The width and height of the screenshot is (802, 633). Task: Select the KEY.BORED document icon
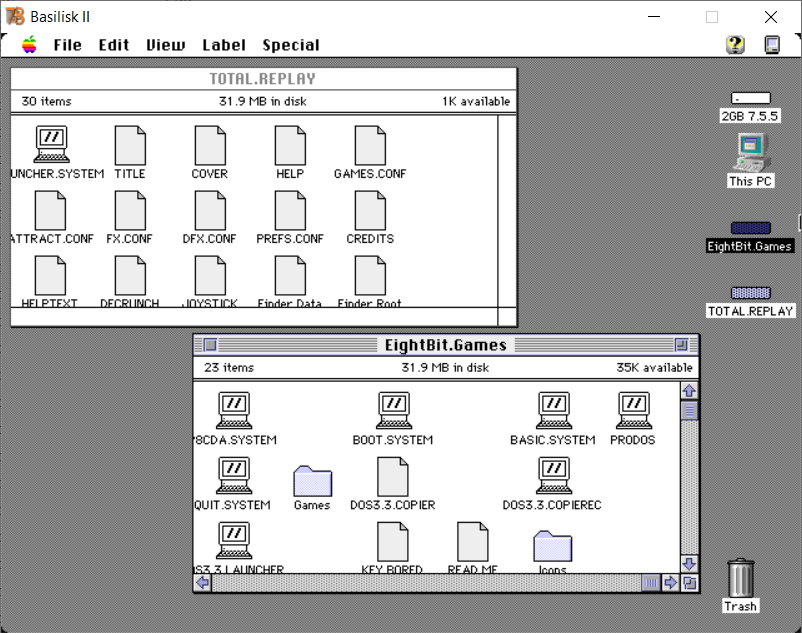pos(392,541)
